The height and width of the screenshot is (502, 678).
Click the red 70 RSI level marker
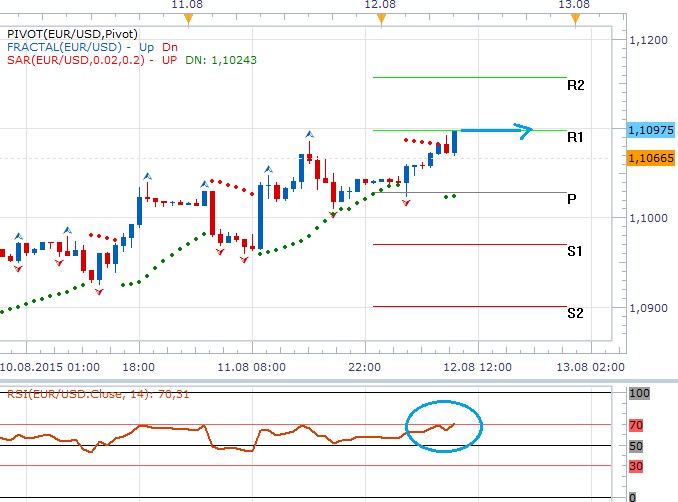click(x=637, y=425)
